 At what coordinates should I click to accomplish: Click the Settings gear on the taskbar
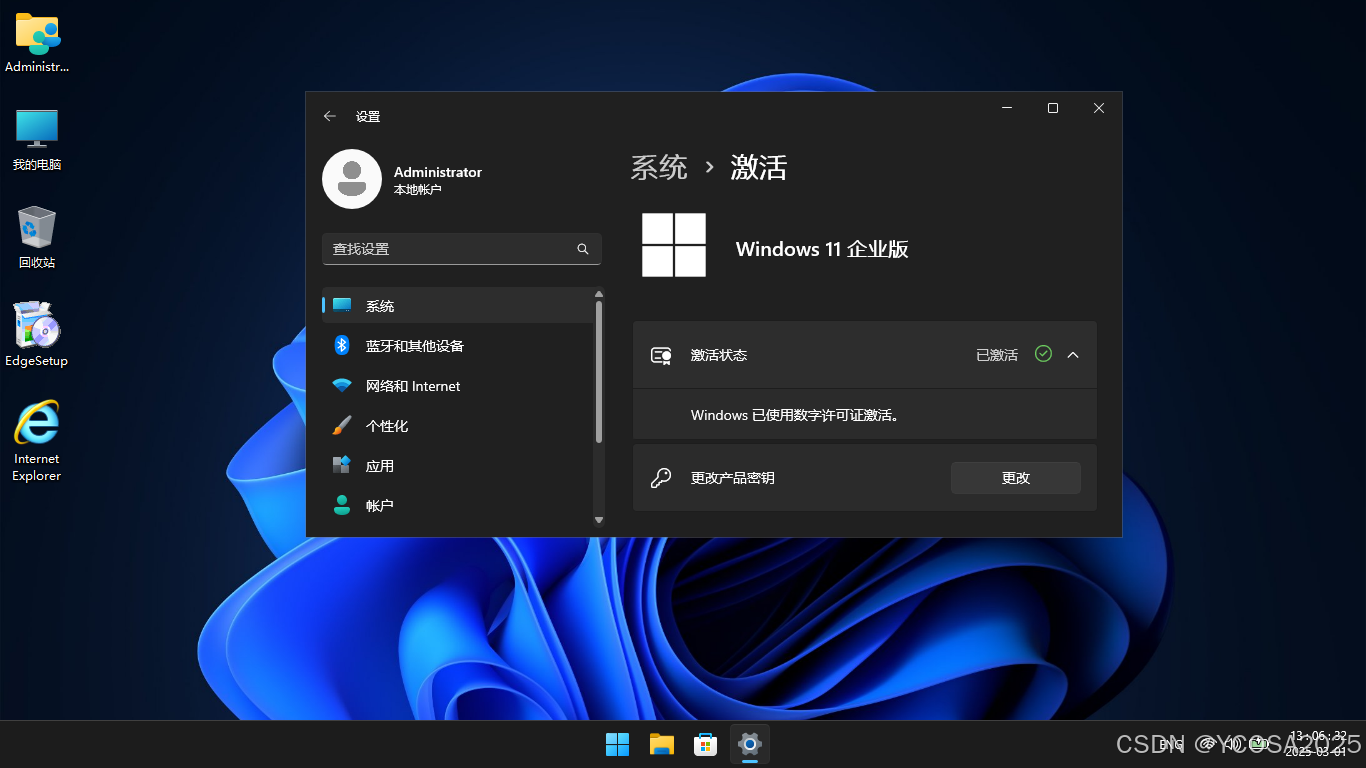[x=750, y=744]
